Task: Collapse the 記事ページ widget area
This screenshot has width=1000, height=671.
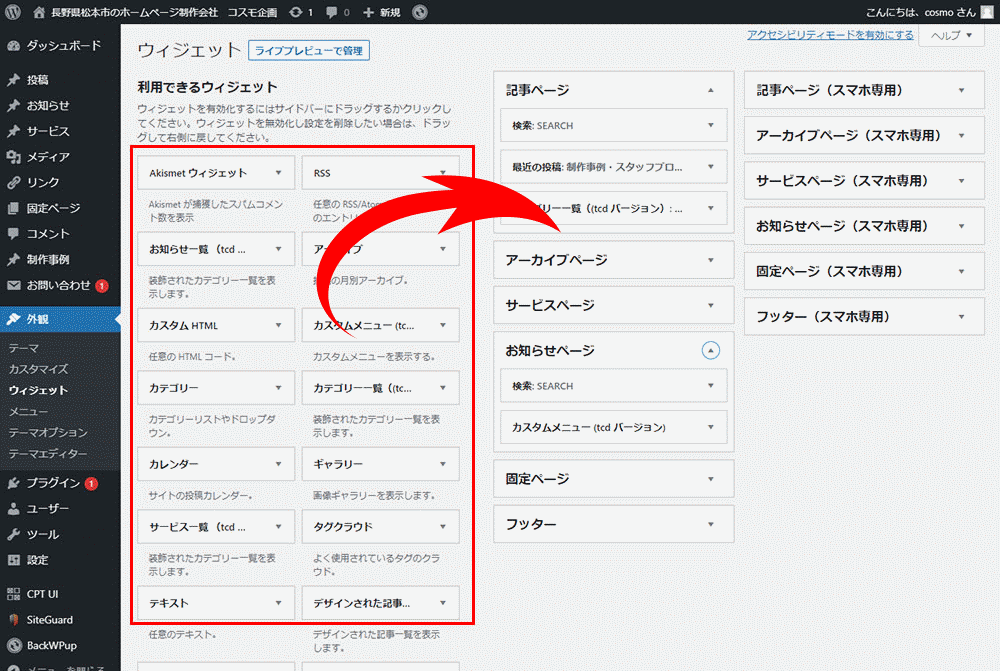Action: click(710, 90)
